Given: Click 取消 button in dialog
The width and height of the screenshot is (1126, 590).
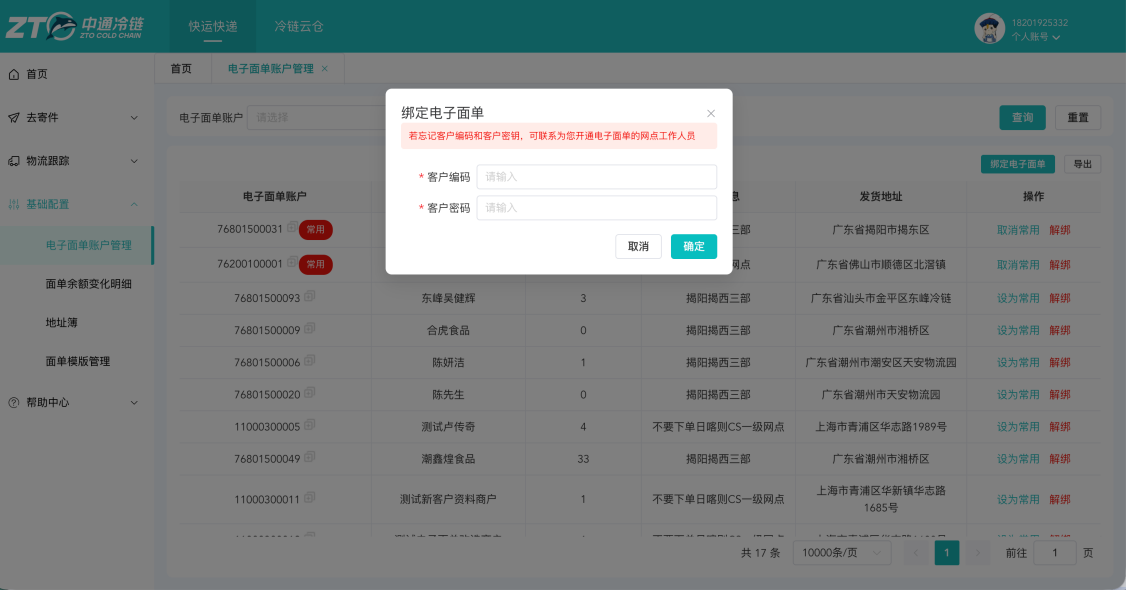Looking at the screenshot, I should click(x=638, y=246).
